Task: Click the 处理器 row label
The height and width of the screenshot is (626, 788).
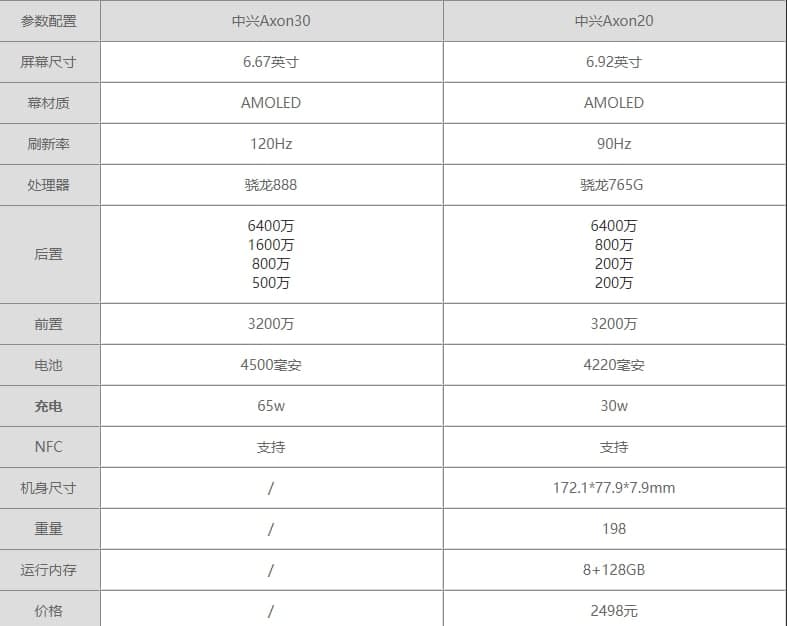Action: pos(48,185)
